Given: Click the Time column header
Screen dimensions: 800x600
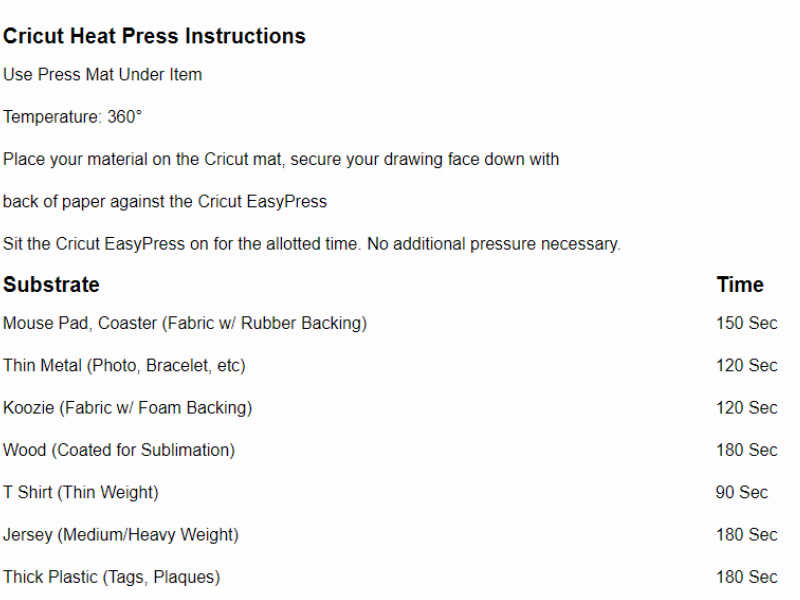Looking at the screenshot, I should [740, 284].
